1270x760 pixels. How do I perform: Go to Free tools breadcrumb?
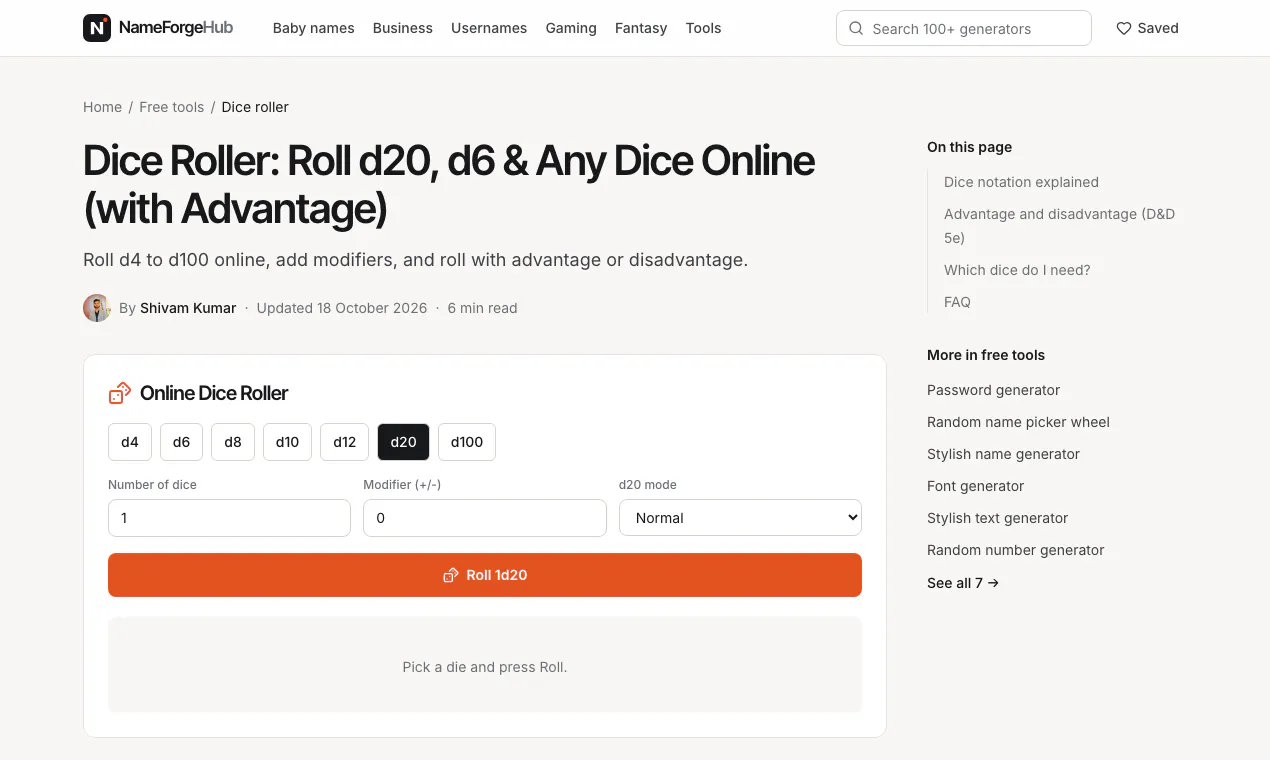[x=171, y=107]
